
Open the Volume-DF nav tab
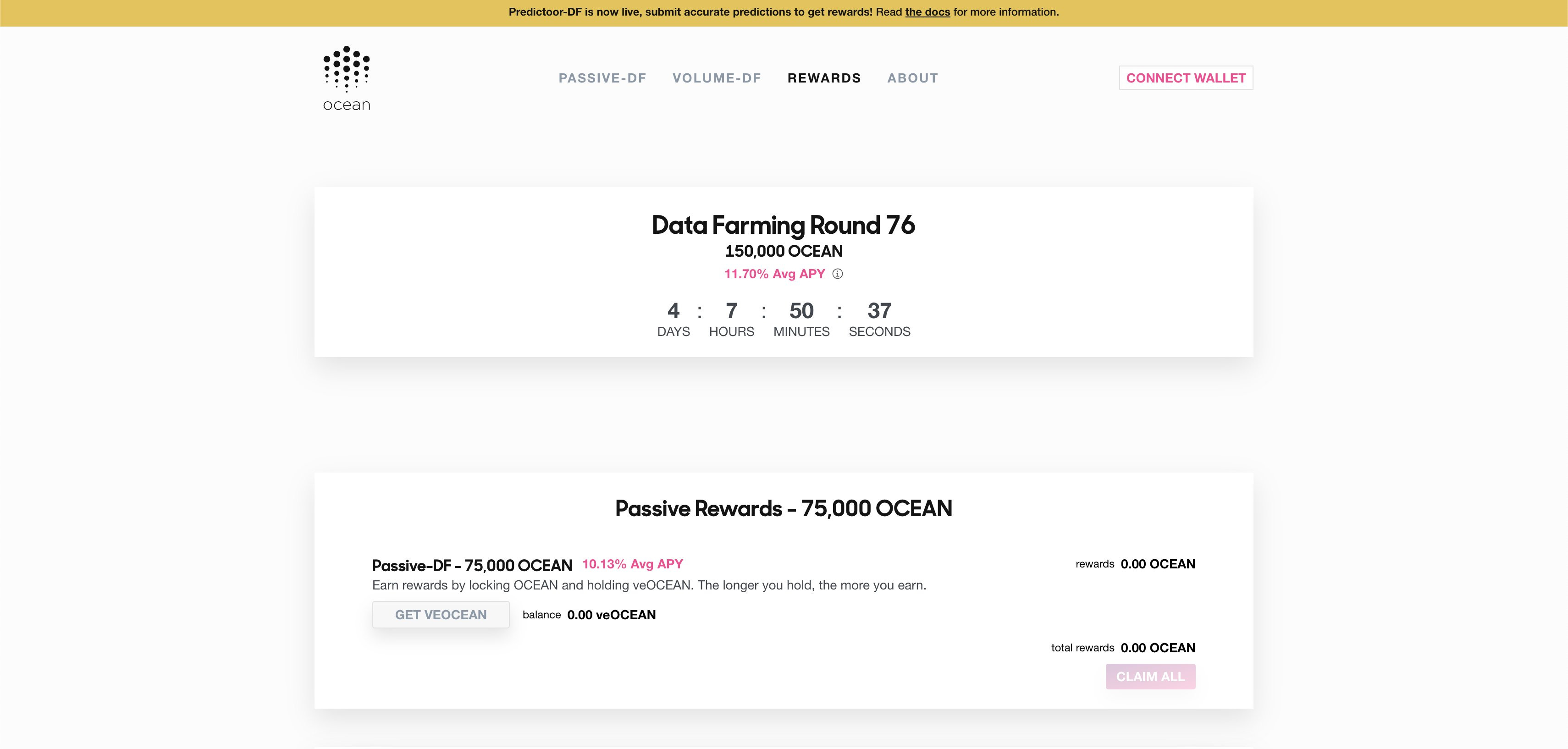[x=717, y=78]
